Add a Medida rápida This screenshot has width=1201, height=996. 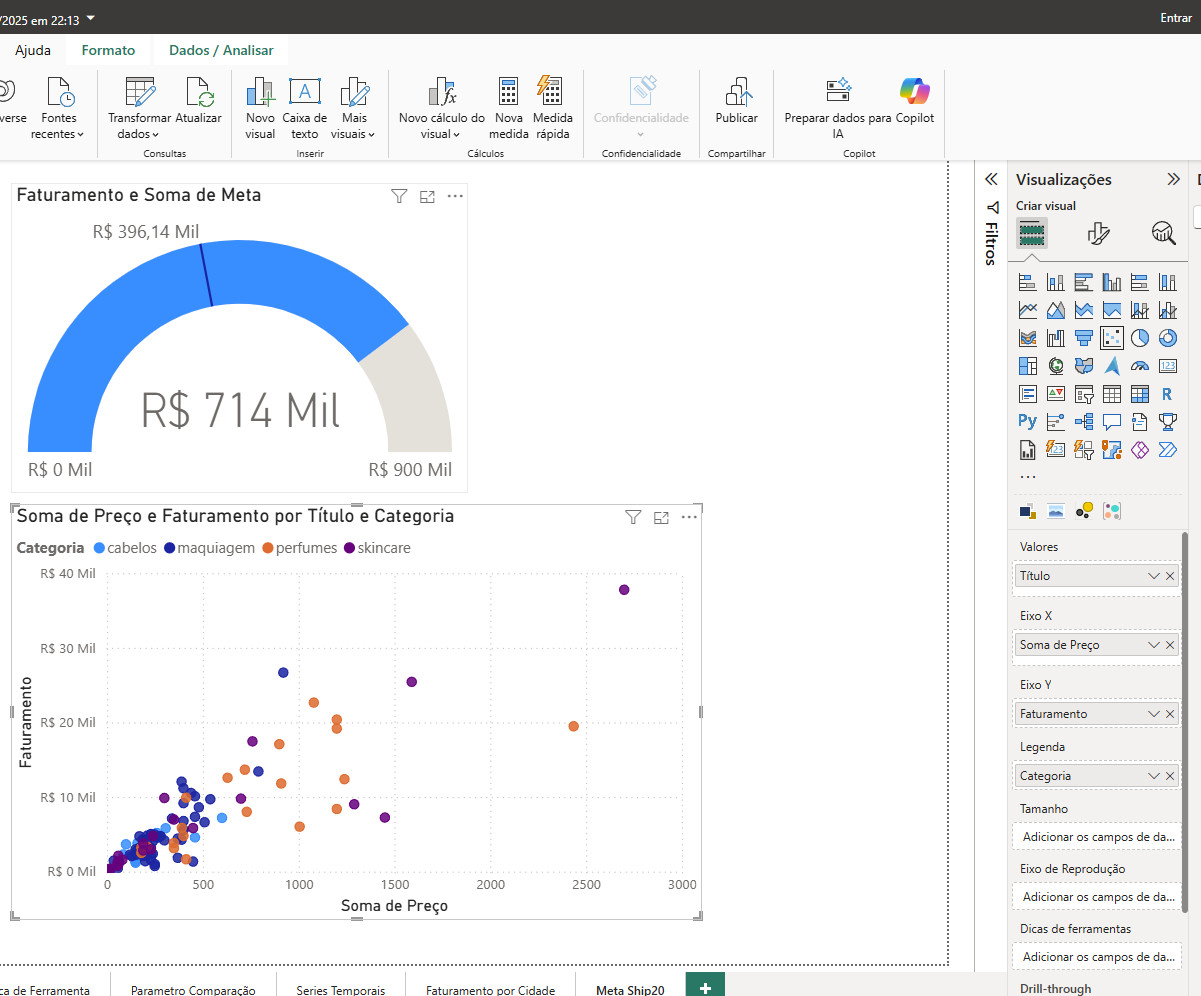click(552, 108)
